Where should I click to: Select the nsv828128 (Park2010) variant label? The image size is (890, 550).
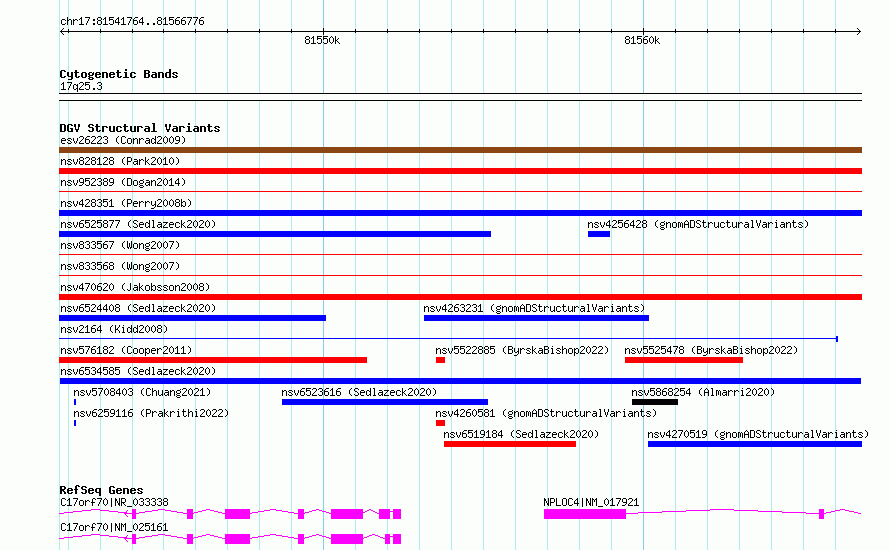coord(120,161)
